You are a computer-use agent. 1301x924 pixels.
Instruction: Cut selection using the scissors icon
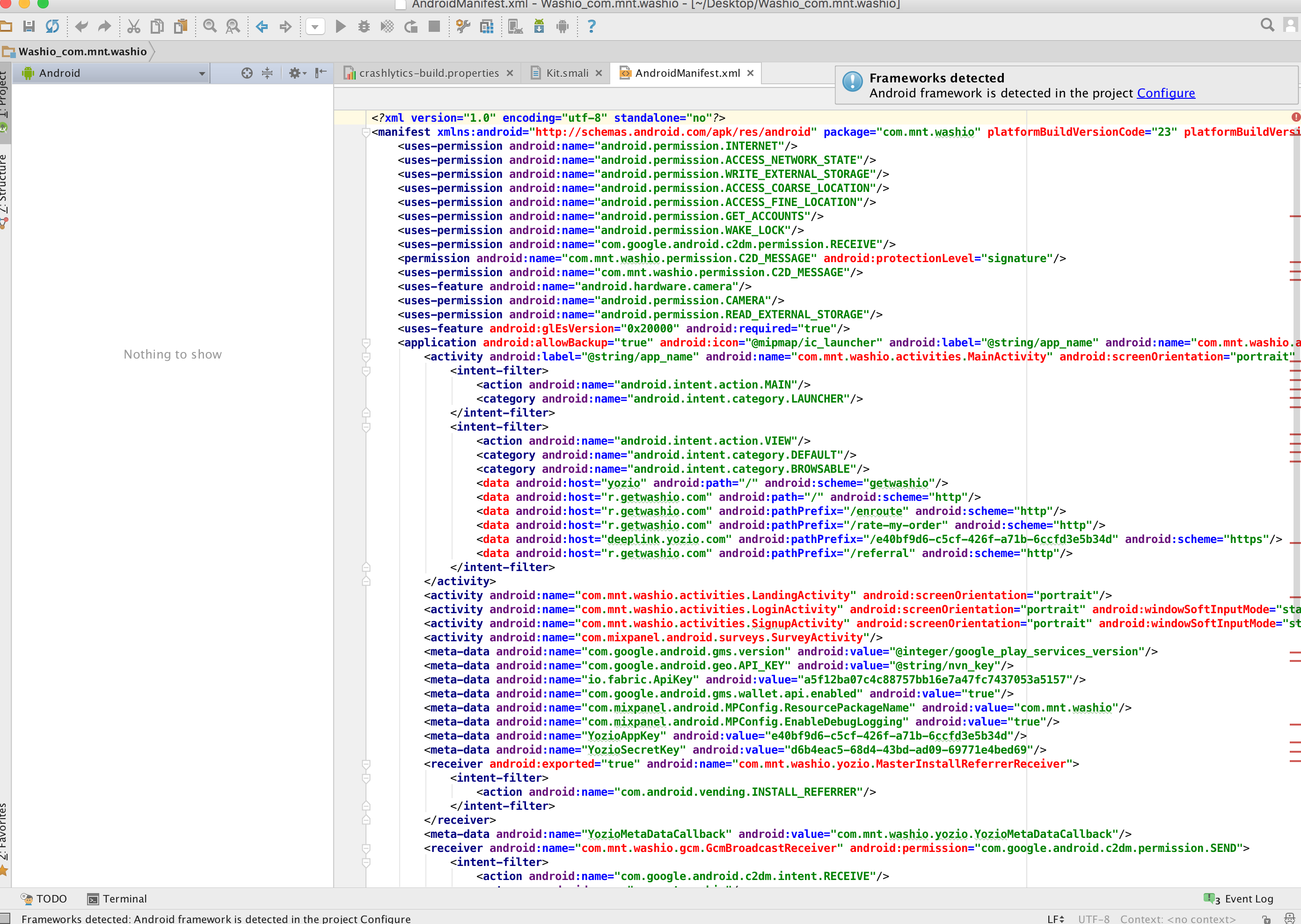(x=134, y=26)
